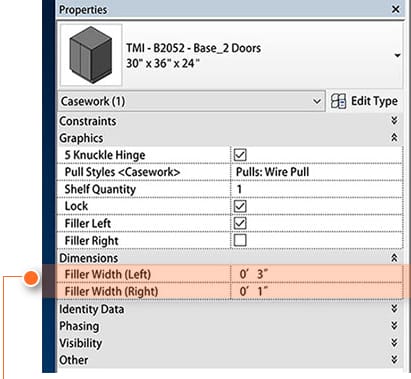This screenshot has width=411, height=379.
Task: Open the type selector dropdown arrow
Action: click(397, 55)
